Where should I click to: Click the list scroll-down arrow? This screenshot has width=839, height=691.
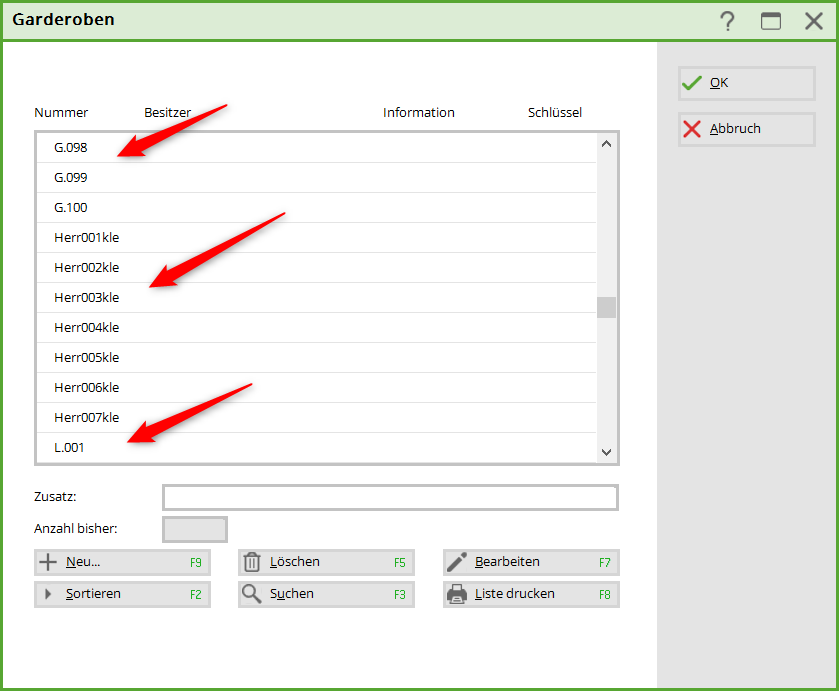pyautogui.click(x=606, y=452)
